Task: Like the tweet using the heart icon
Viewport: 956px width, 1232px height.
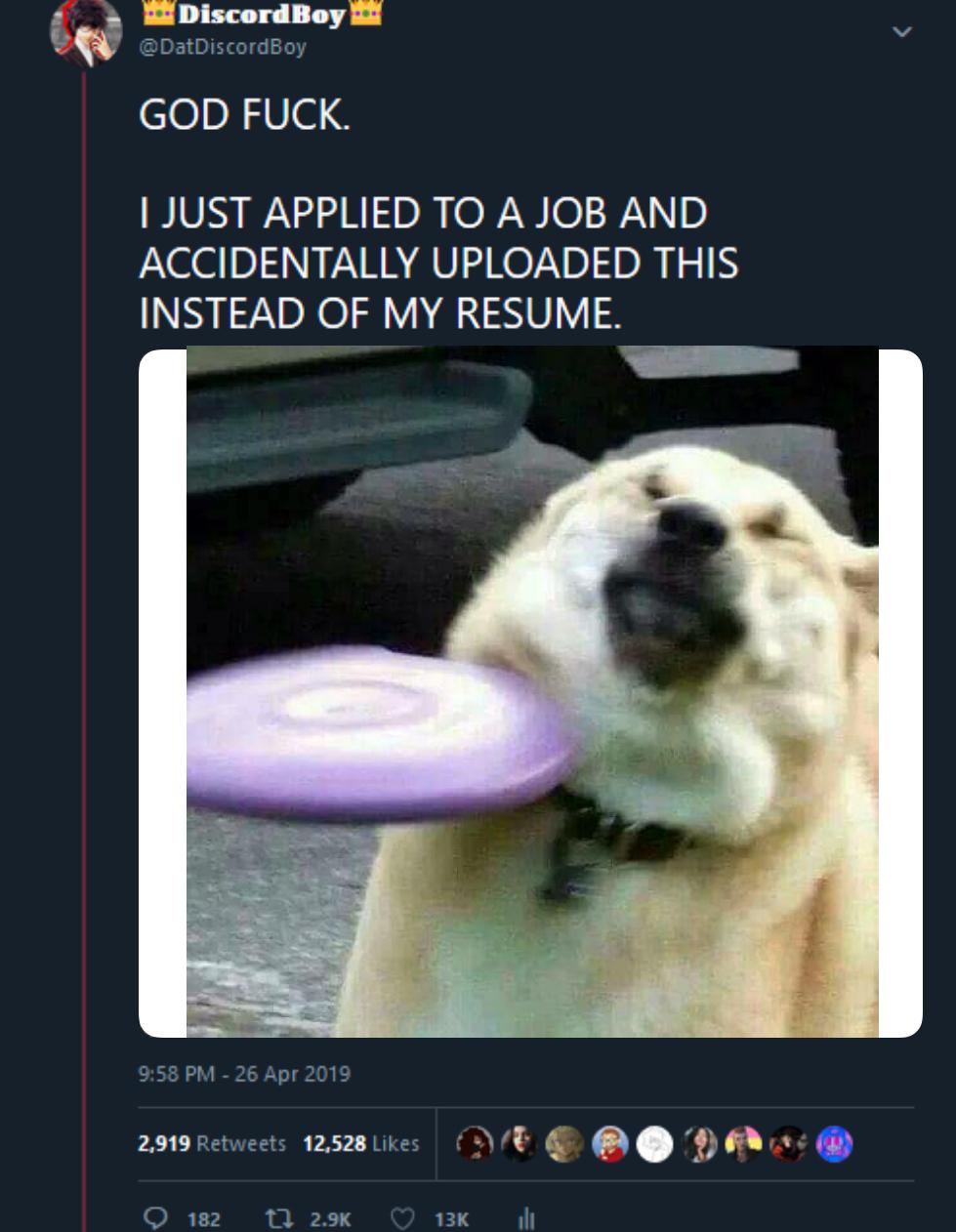Action: pyautogui.click(x=403, y=1218)
